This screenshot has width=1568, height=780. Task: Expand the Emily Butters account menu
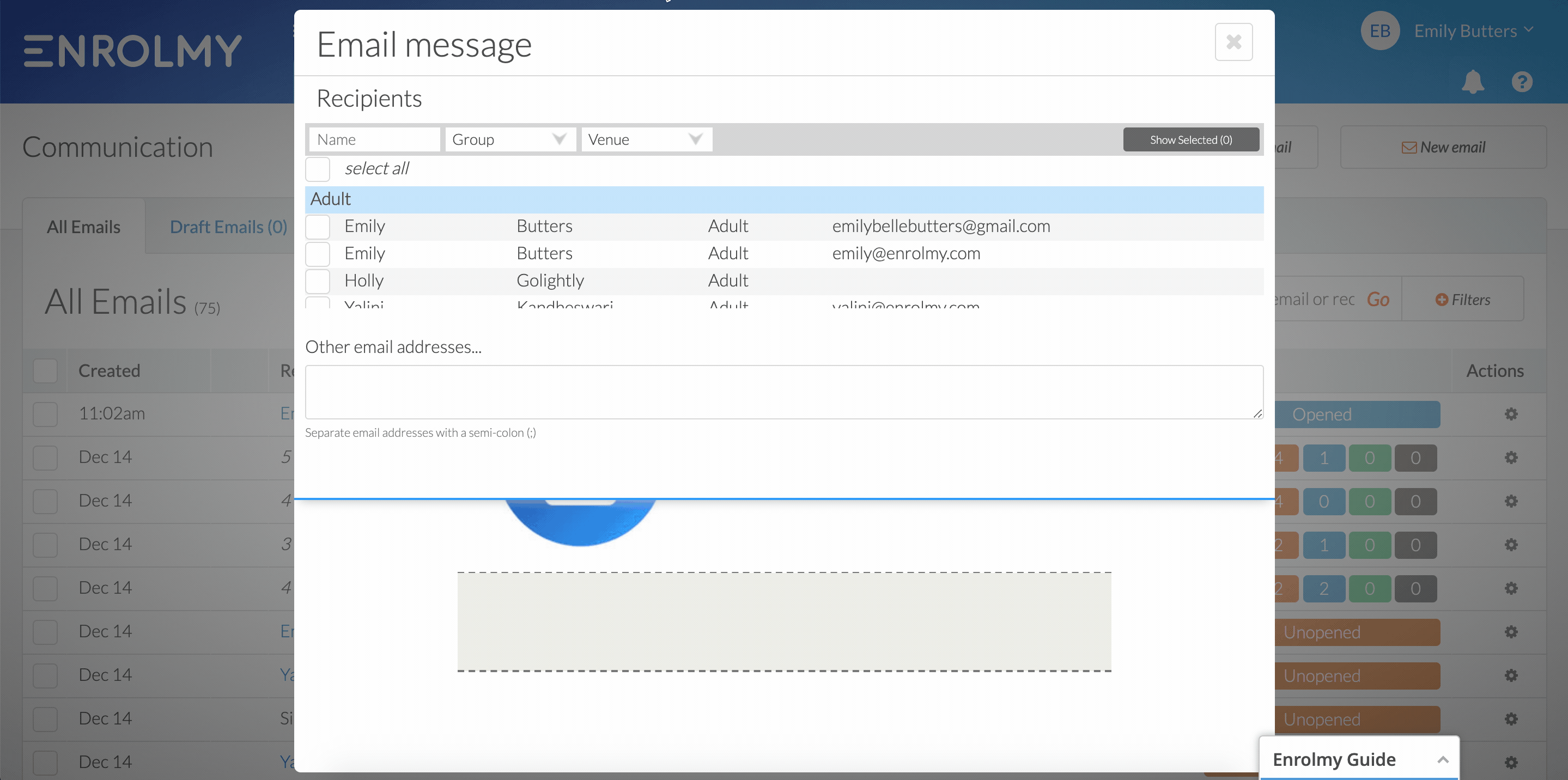tap(1473, 31)
